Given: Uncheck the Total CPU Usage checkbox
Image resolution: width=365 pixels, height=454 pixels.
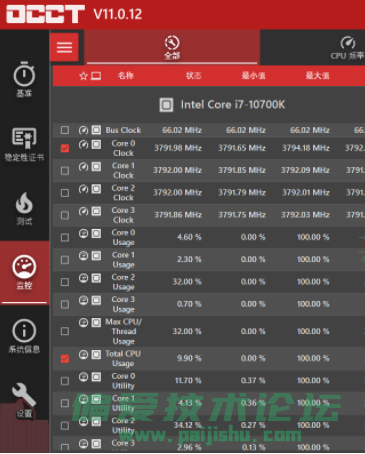Looking at the screenshot, I should 65,359.
